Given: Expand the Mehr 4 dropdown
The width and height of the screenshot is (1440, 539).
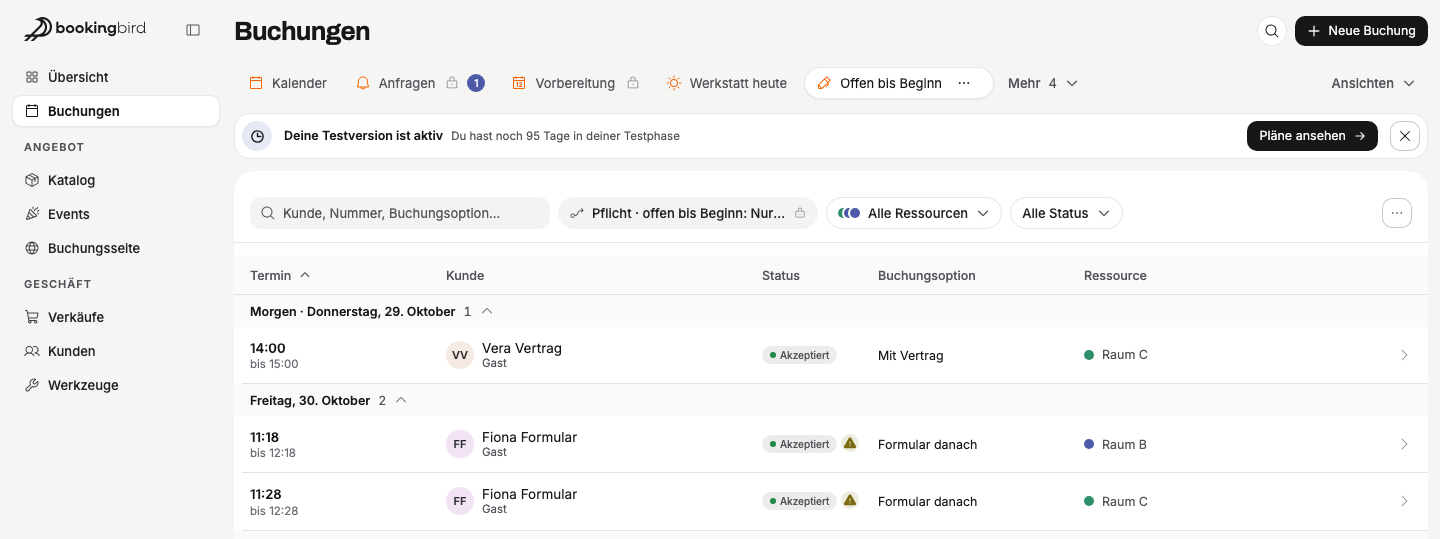Looking at the screenshot, I should (1043, 83).
